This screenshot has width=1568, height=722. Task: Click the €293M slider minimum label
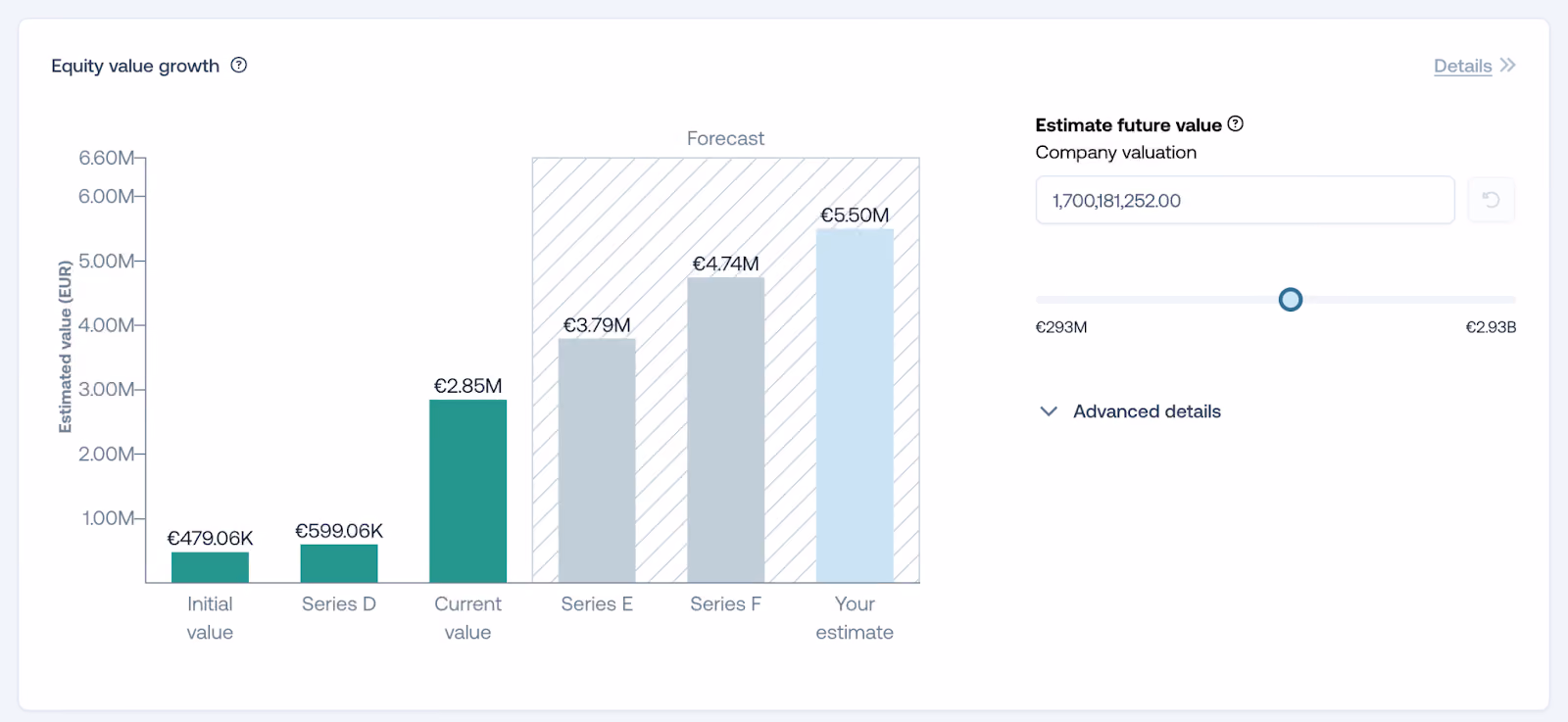click(1061, 327)
